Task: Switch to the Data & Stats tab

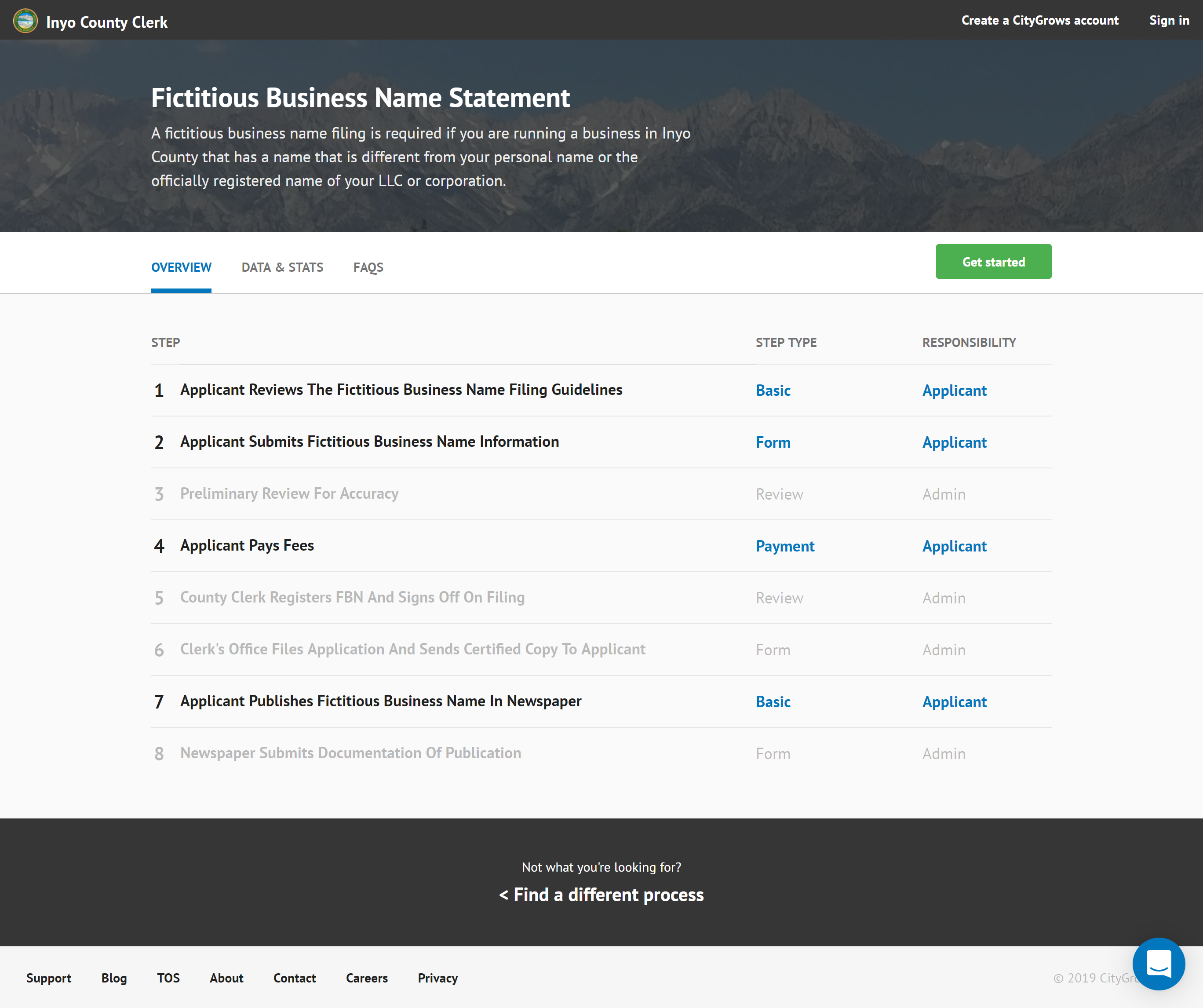Action: pos(282,267)
